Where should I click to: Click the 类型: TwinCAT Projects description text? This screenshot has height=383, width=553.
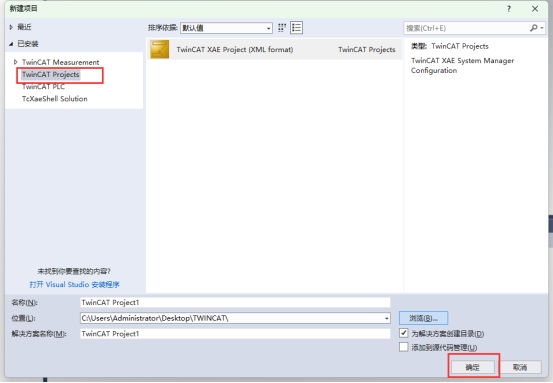[x=450, y=46]
